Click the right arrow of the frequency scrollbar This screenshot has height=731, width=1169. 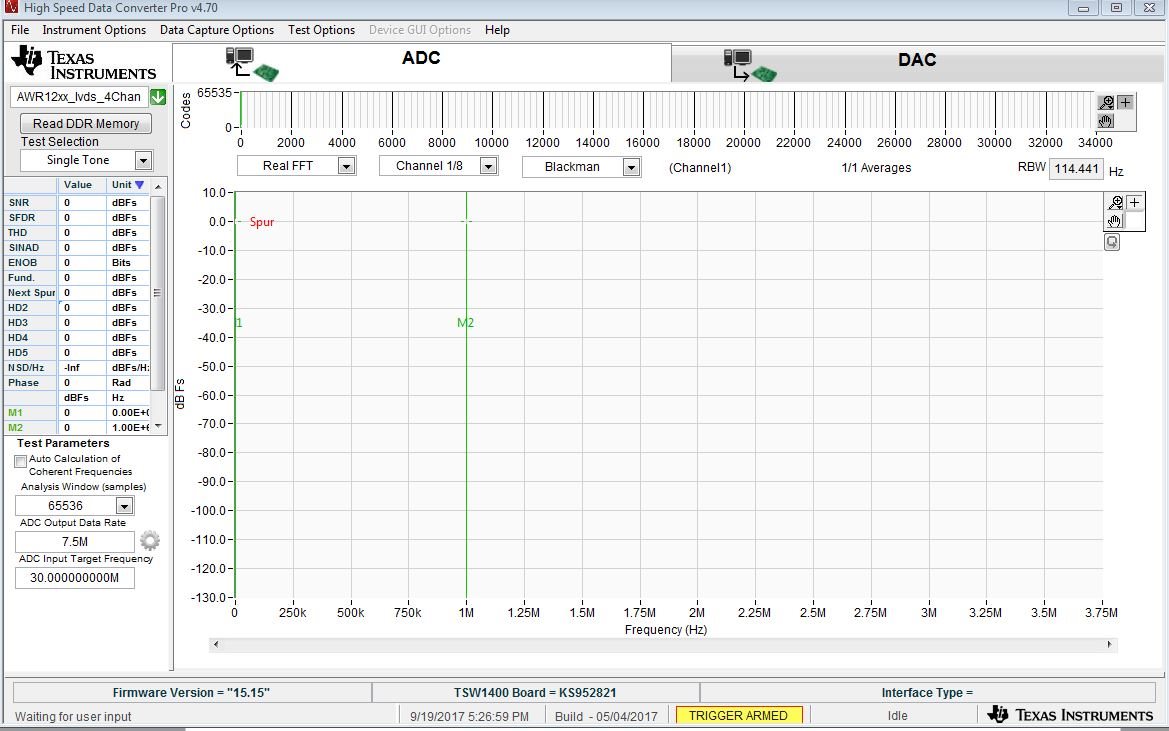pos(1109,645)
